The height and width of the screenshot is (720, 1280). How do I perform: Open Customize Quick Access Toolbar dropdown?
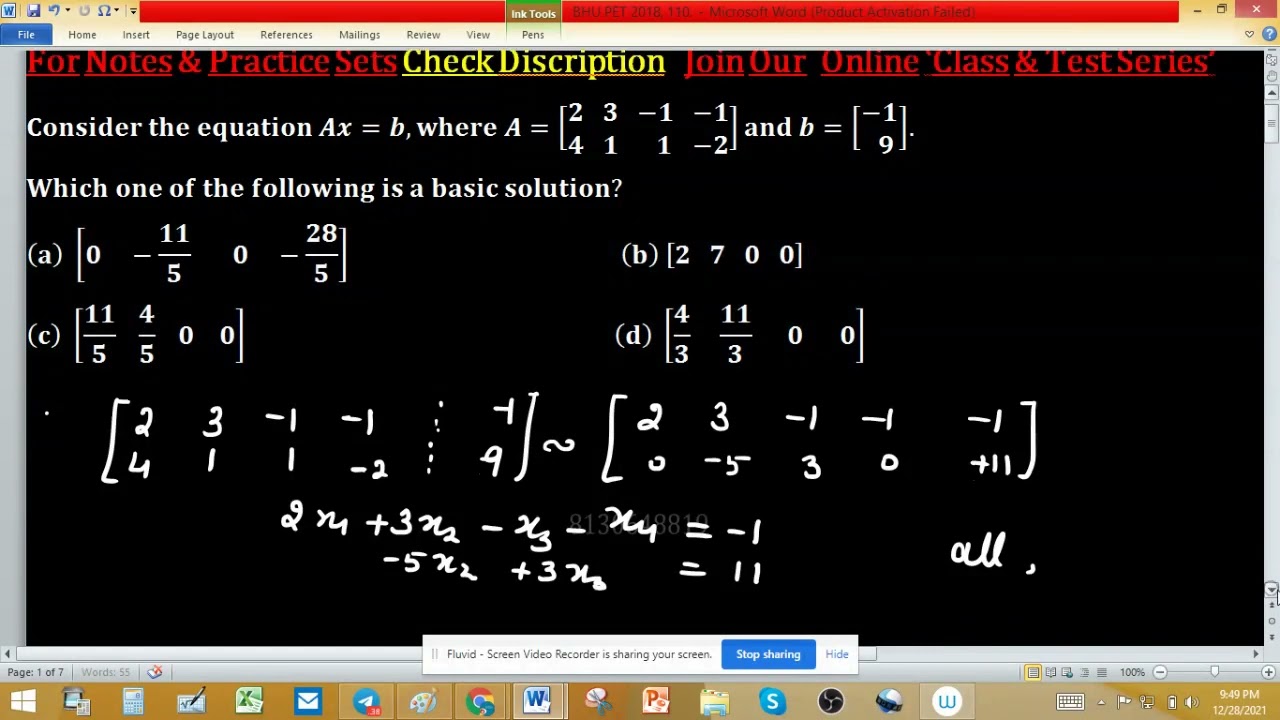[132, 11]
